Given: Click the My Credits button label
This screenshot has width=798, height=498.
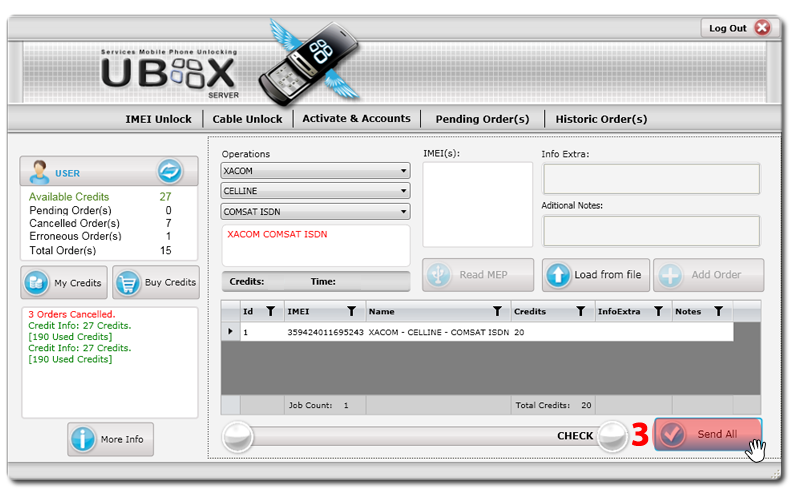Looking at the screenshot, I should point(78,283).
